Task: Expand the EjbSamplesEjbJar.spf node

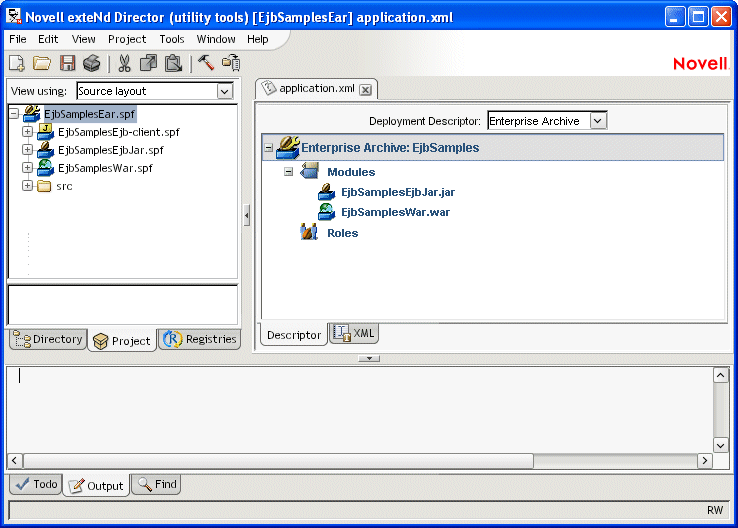Action: [x=27, y=150]
